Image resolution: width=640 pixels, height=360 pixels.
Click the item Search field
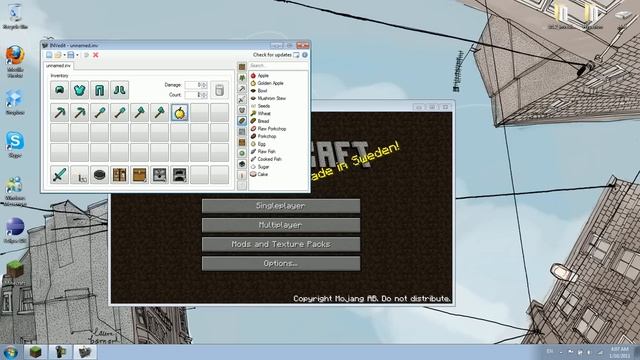(x=278, y=65)
